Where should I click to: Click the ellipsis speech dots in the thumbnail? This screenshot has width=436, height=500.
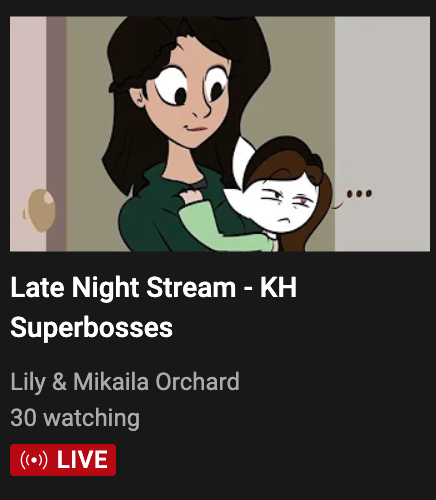pyautogui.click(x=359, y=193)
